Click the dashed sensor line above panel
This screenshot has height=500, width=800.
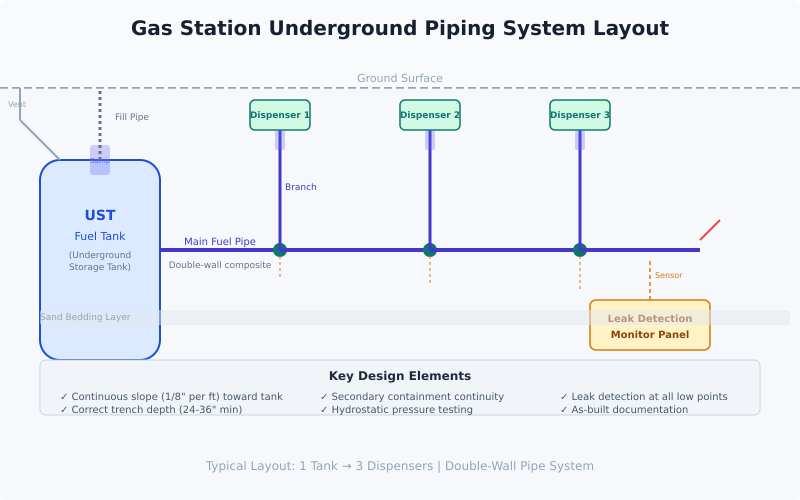[649, 280]
